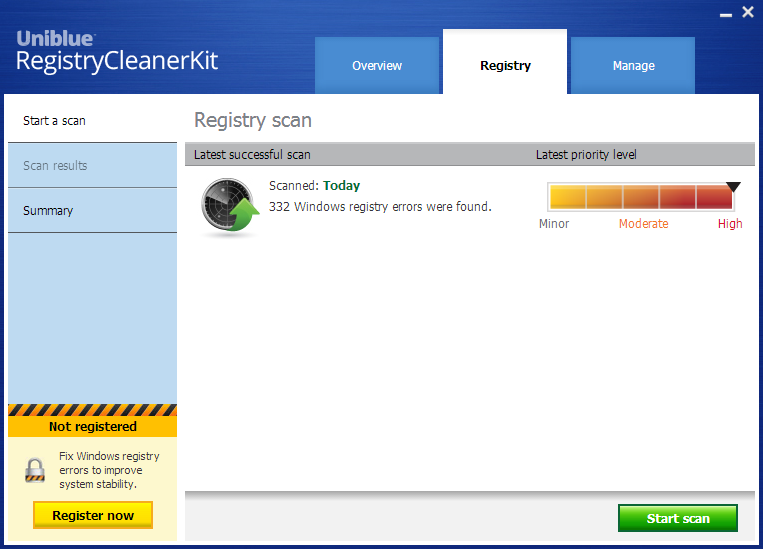Click the yellow Register now button
The image size is (763, 549).
(93, 515)
